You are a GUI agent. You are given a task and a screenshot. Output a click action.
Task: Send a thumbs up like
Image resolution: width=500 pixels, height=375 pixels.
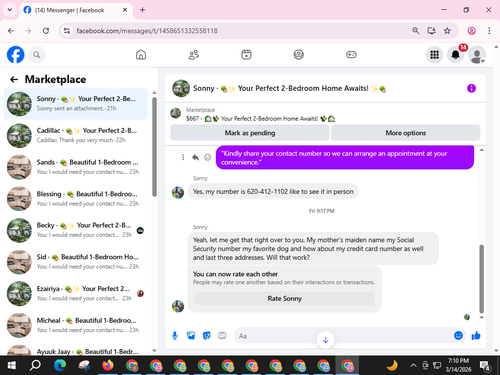point(476,335)
